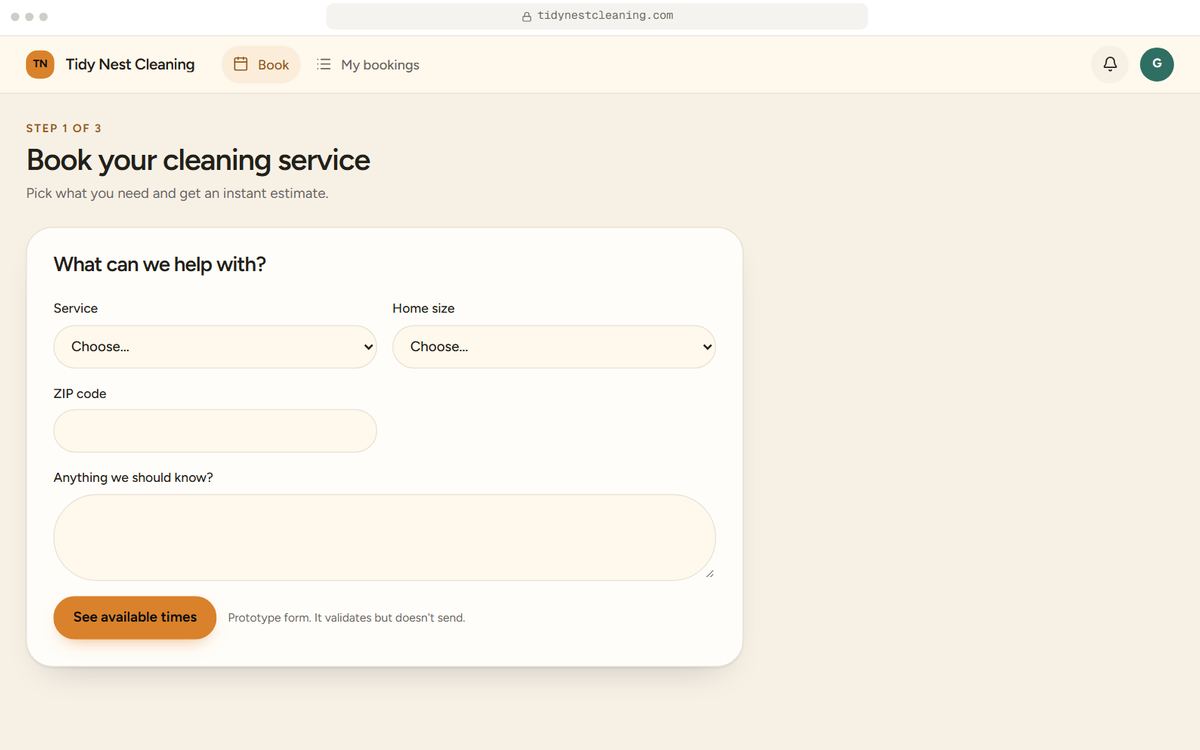Click the STEP 1 OF 3 label
Image resolution: width=1200 pixels, height=750 pixels.
(x=64, y=128)
